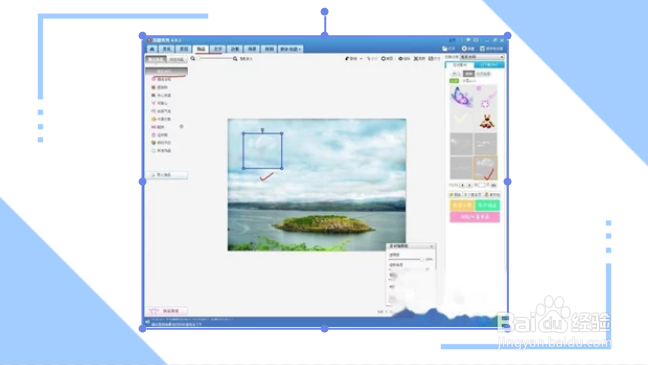Select the pink heart category in sidebar
This screenshot has height=365, width=648.
[x=160, y=103]
